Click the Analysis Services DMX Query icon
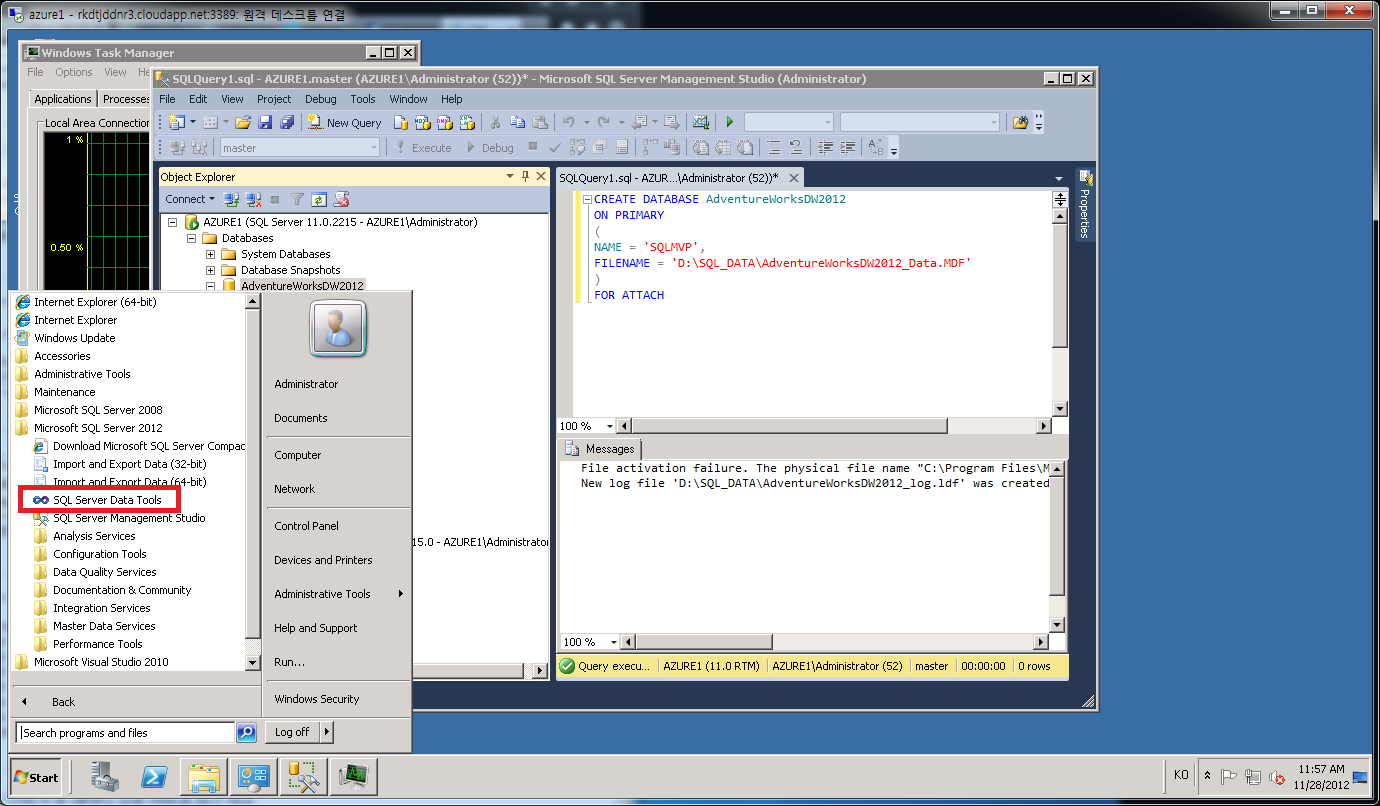 (x=444, y=122)
